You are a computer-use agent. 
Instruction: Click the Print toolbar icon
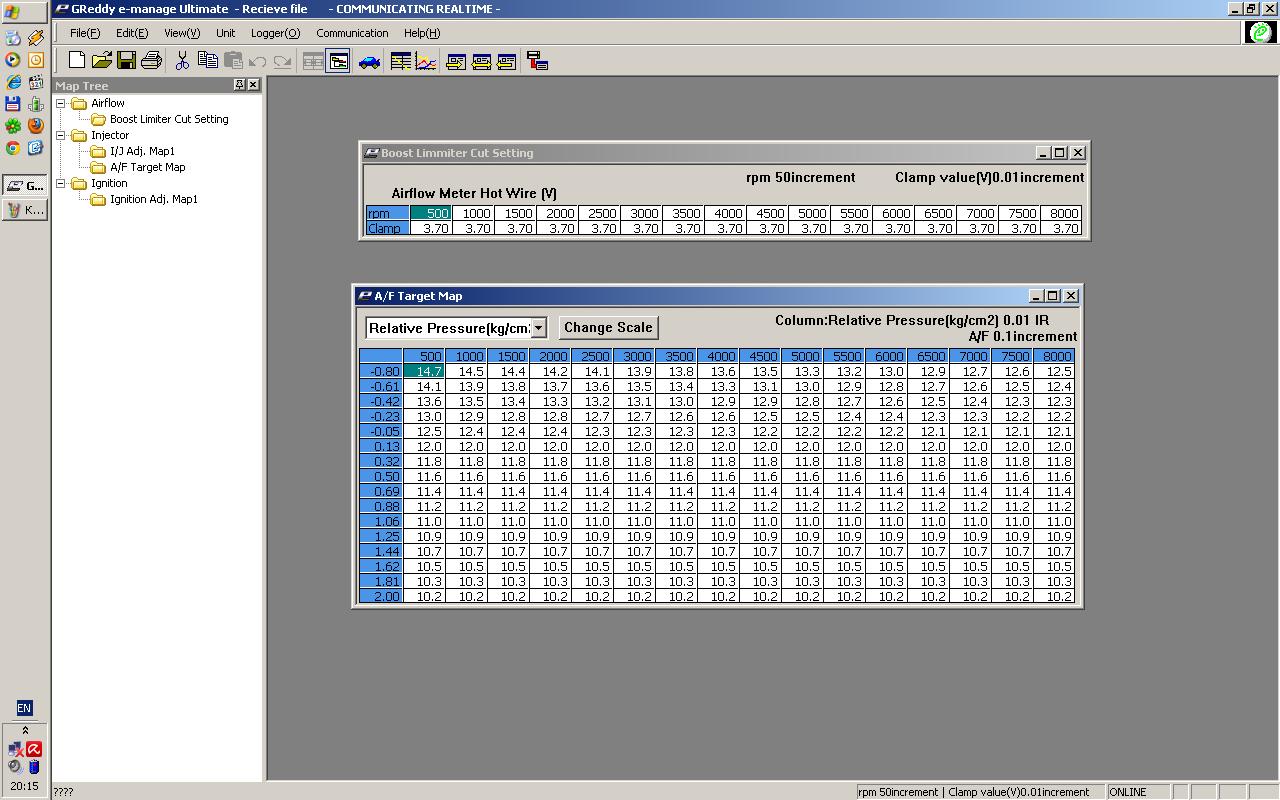151,61
